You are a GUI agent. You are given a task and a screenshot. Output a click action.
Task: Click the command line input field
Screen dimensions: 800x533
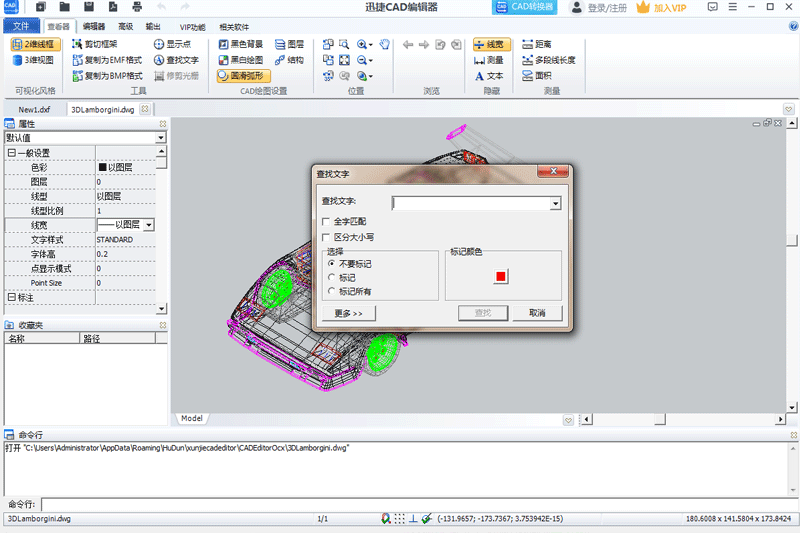[418, 504]
